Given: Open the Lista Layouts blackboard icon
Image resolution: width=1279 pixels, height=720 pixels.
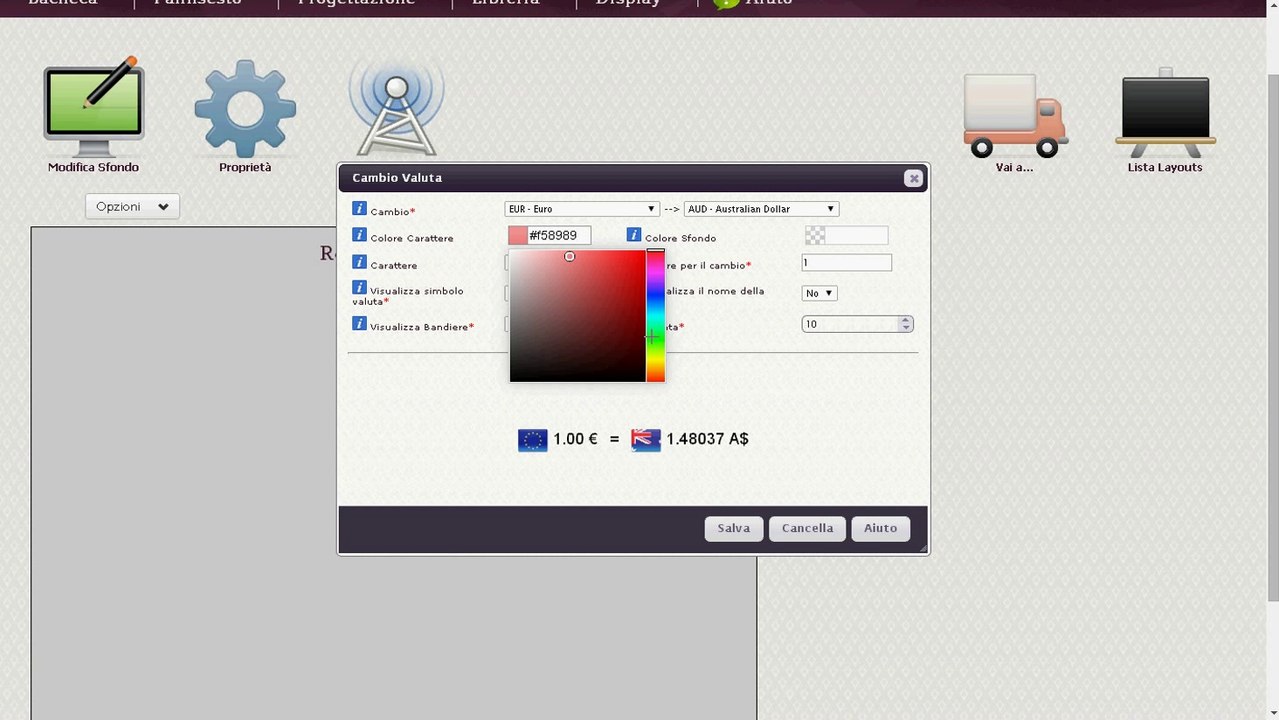Looking at the screenshot, I should coord(1165,112).
